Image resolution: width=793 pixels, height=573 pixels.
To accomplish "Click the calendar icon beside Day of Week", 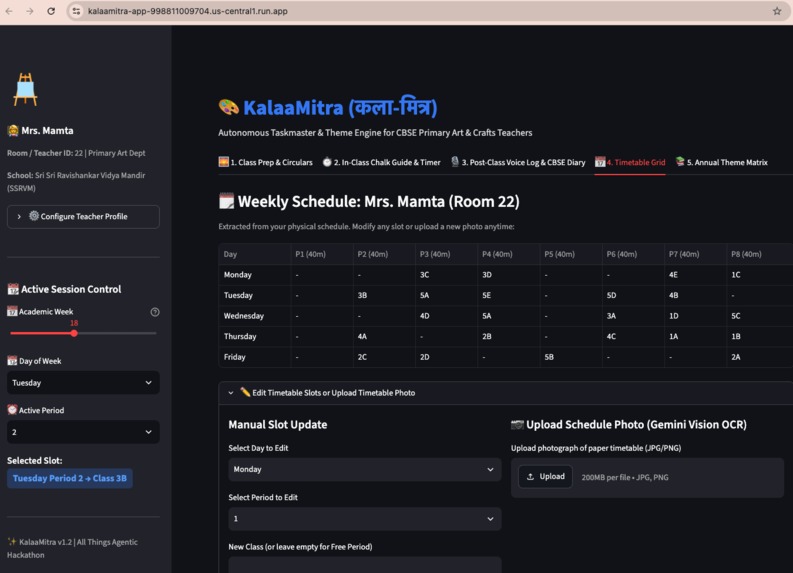I will [12, 361].
